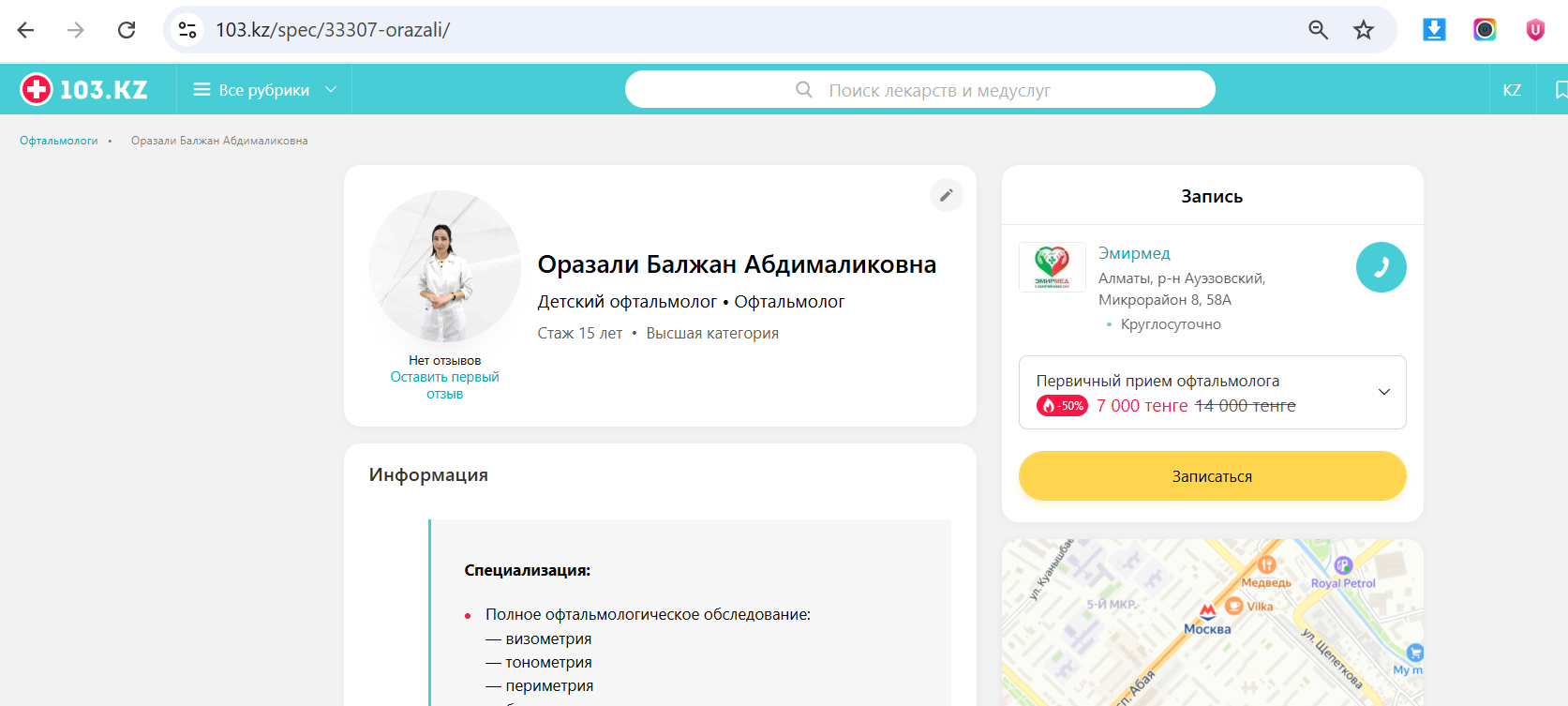
Task: View site information icon in address bar
Action: 187,30
